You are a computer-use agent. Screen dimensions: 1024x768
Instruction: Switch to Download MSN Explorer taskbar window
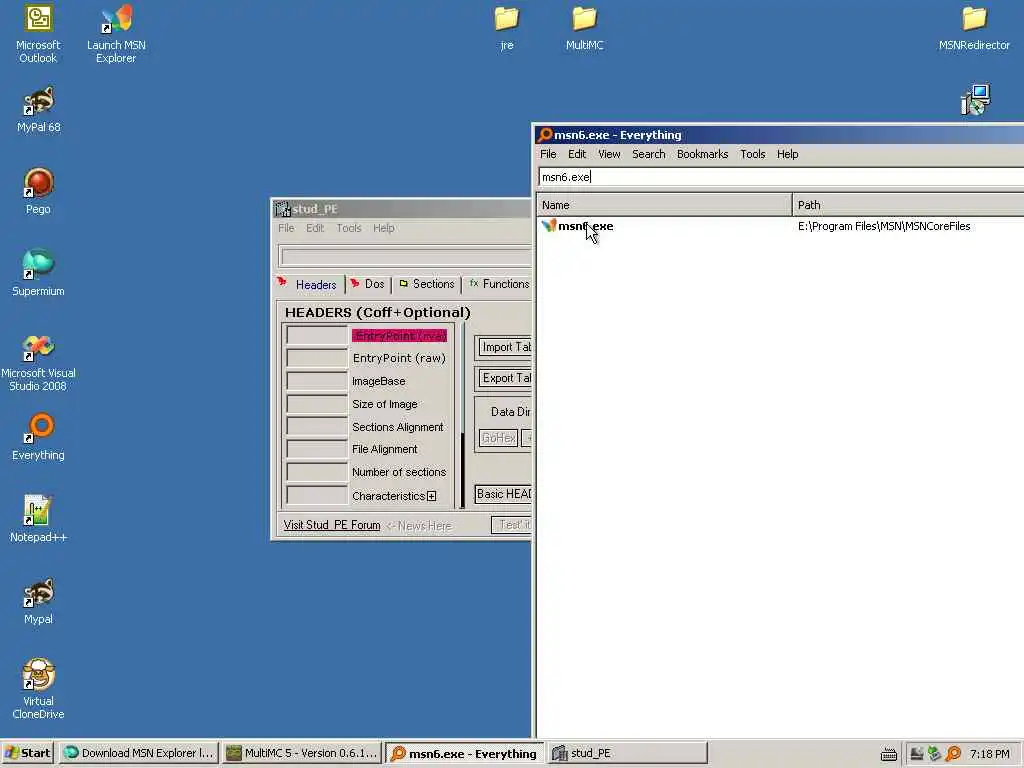pos(138,754)
